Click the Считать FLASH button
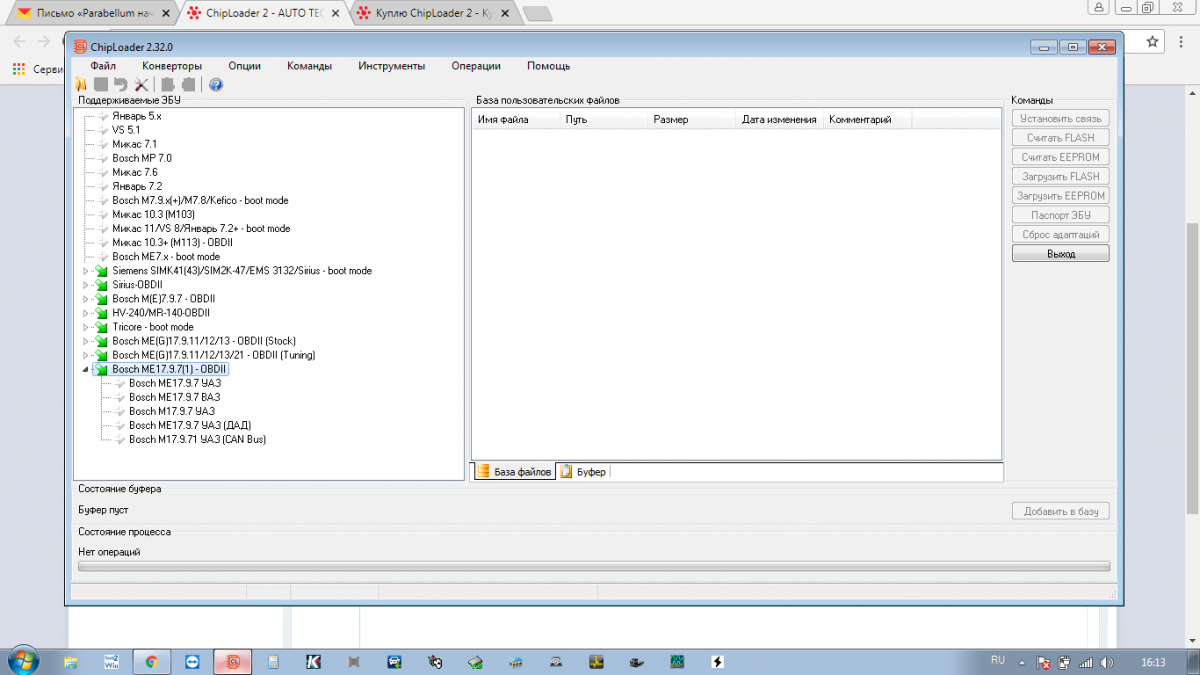The width and height of the screenshot is (1200, 675). 1060,138
